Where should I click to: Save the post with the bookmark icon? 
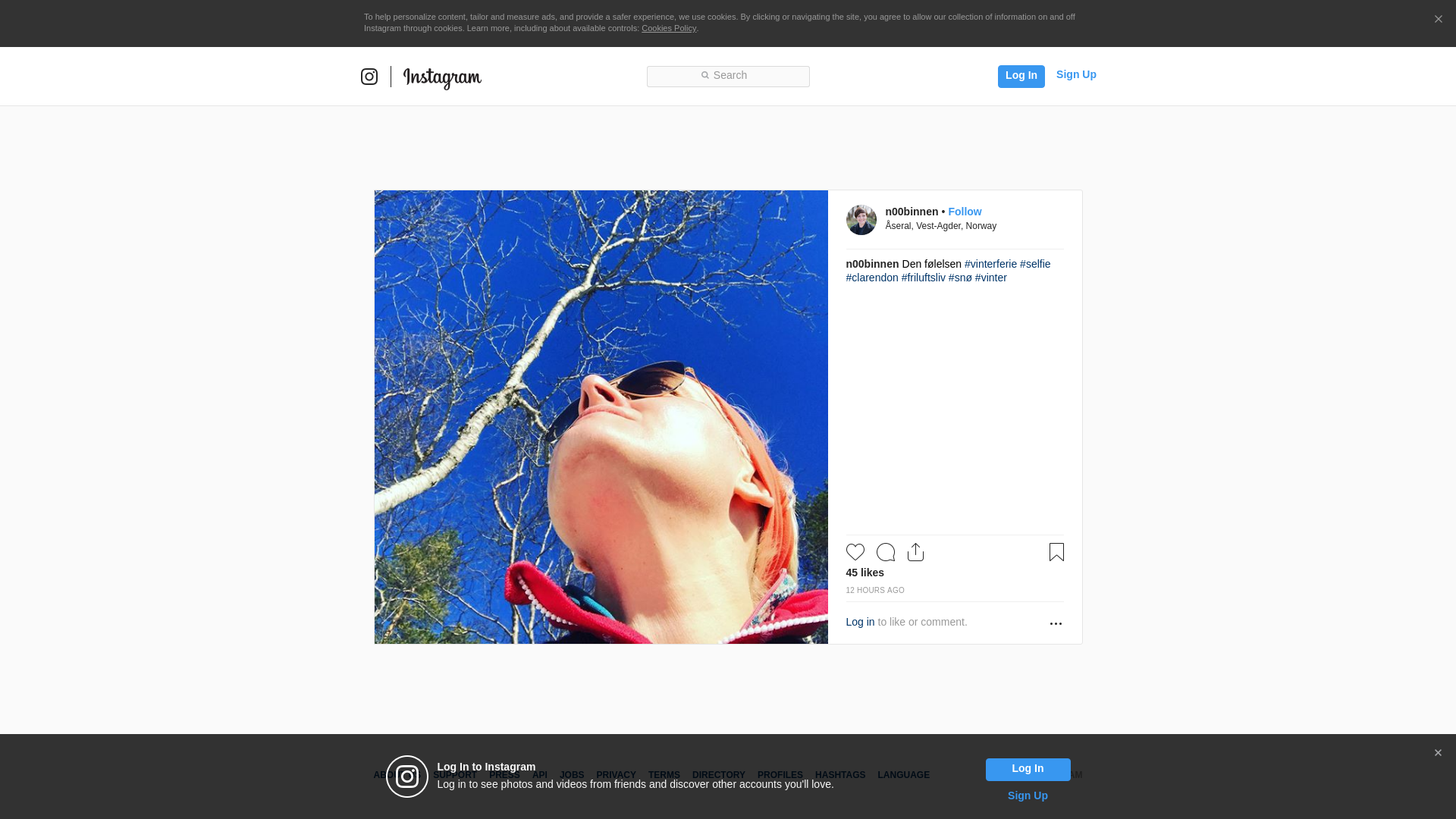click(1056, 552)
